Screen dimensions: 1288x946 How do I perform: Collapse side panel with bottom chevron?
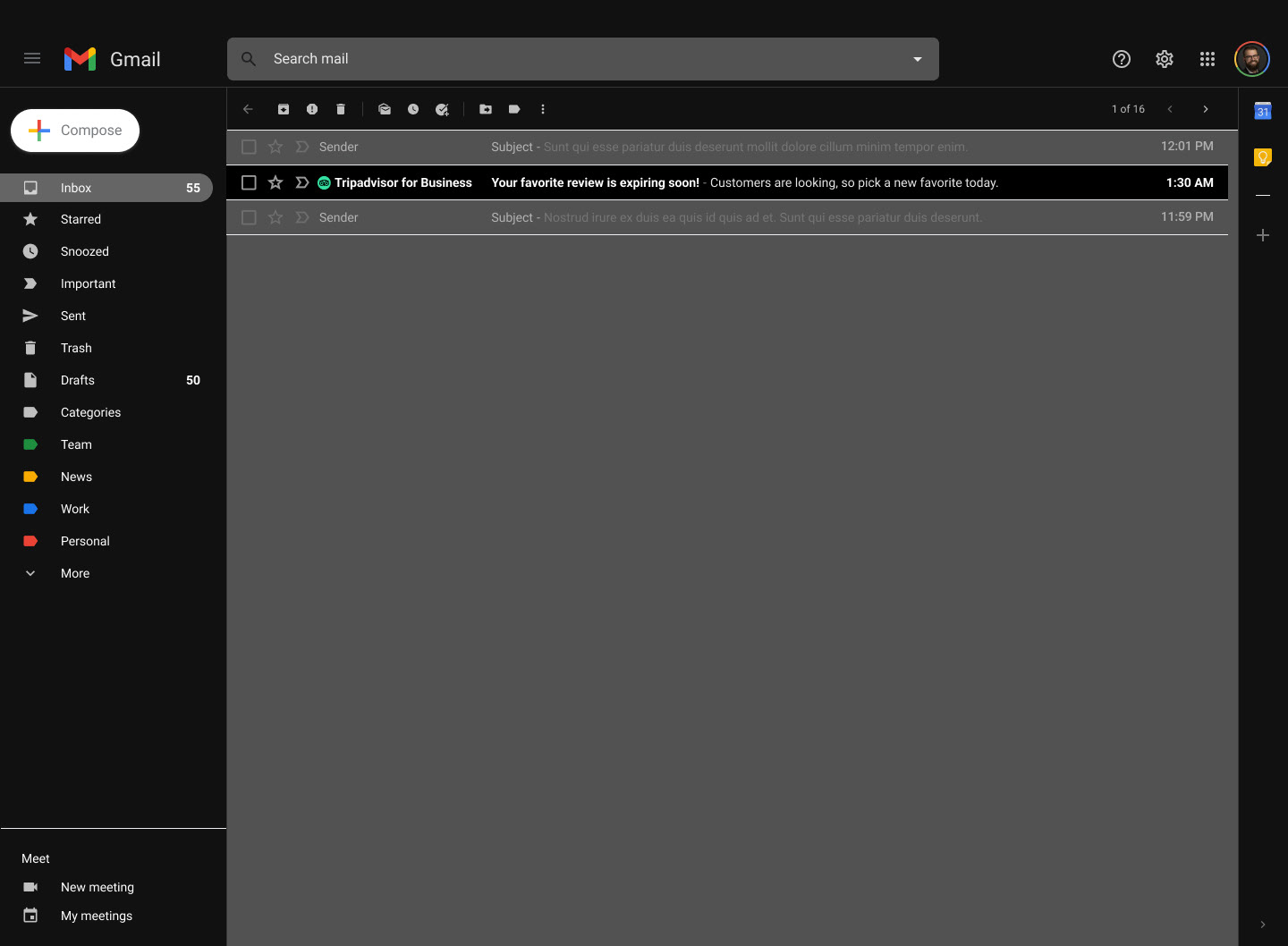(x=1263, y=925)
